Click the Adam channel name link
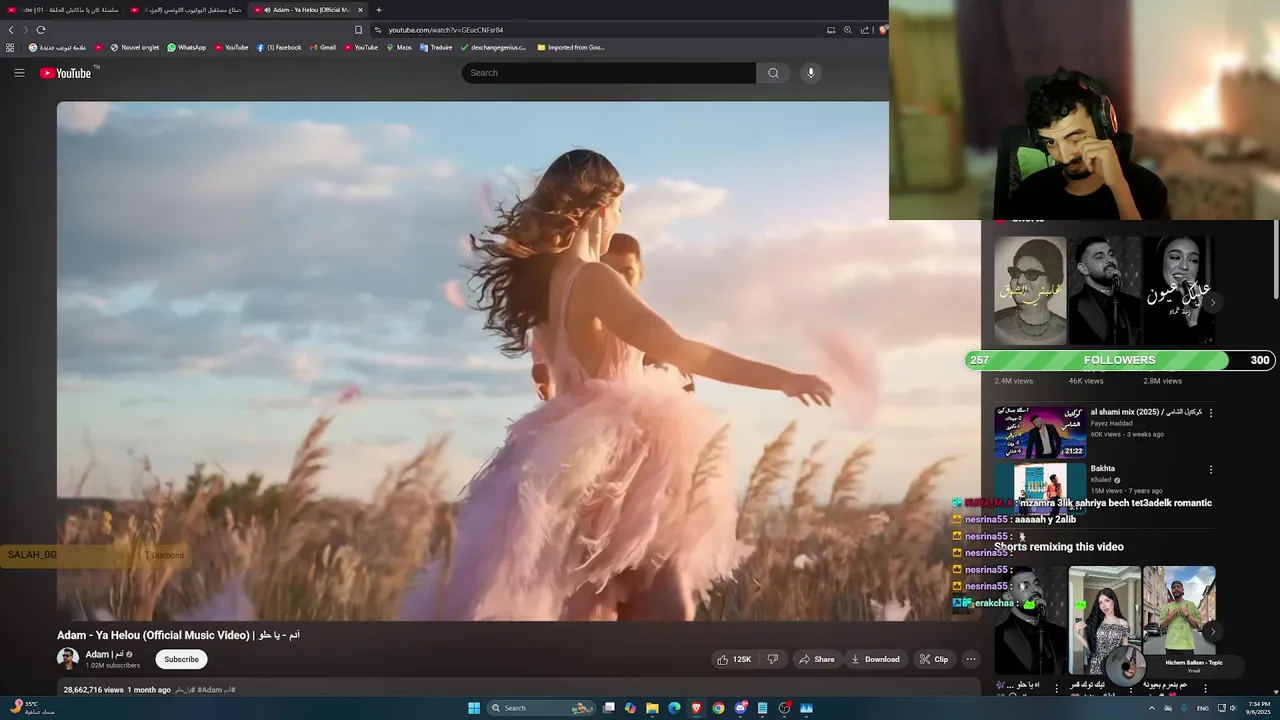 point(104,654)
